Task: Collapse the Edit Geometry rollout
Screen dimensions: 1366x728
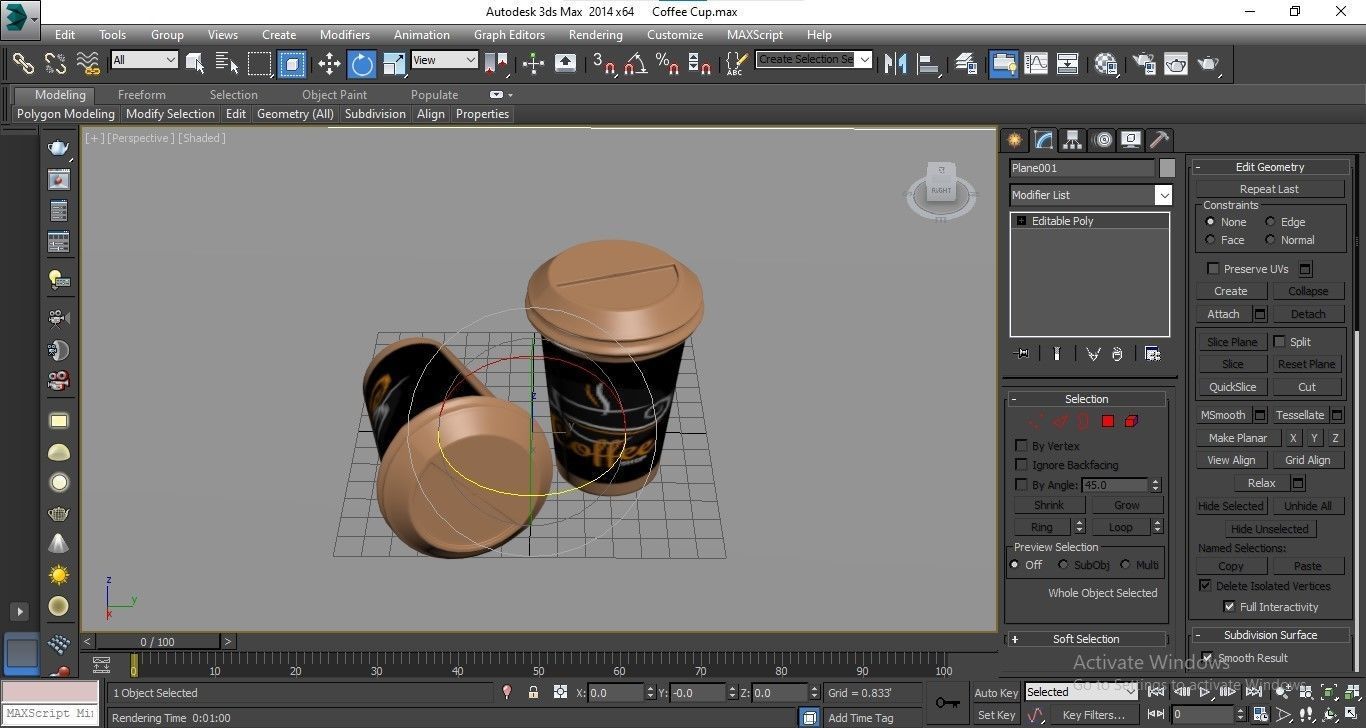Action: (x=1269, y=167)
